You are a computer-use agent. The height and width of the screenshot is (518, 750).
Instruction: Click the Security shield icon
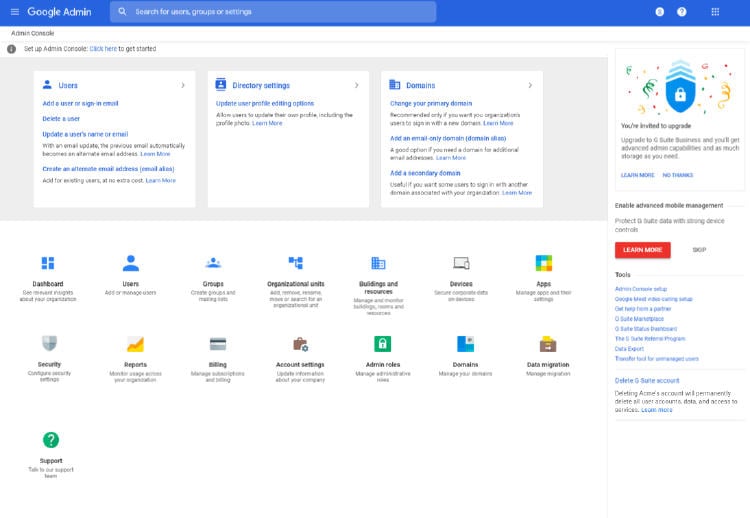49,344
